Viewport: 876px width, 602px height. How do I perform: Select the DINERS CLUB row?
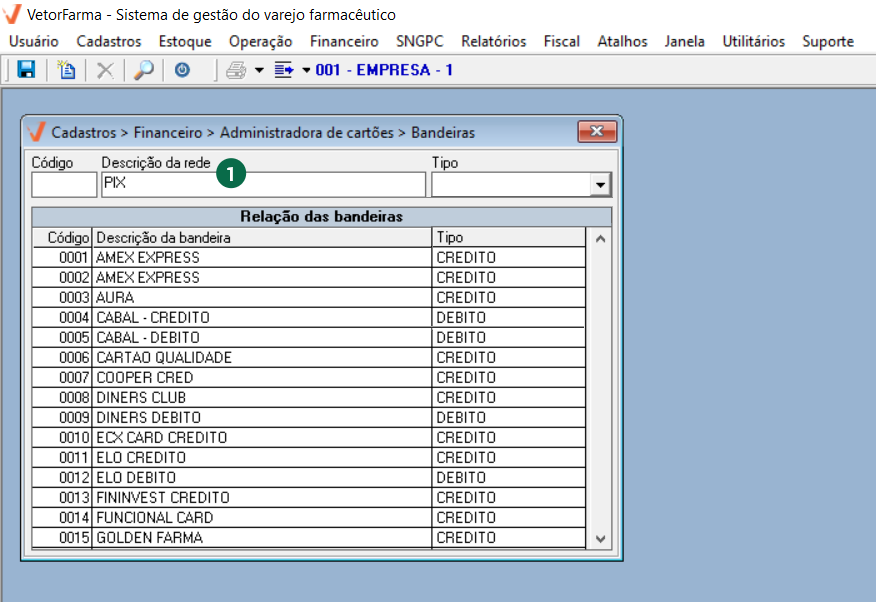click(309, 398)
